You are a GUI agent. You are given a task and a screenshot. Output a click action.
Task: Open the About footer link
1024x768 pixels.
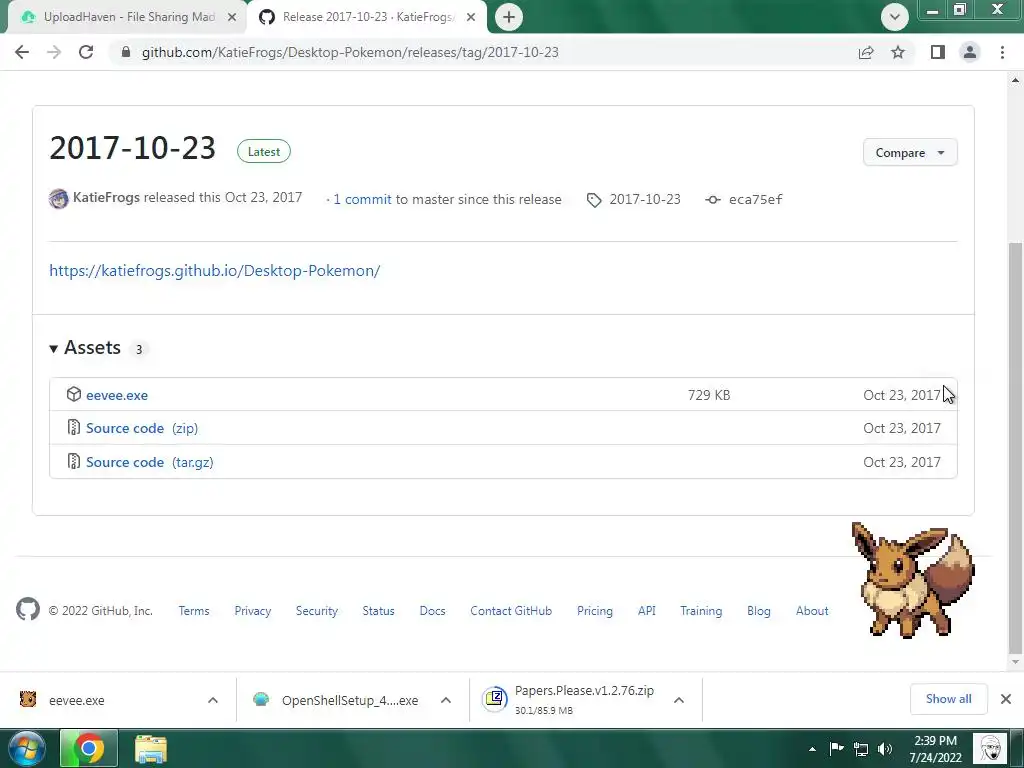click(812, 611)
